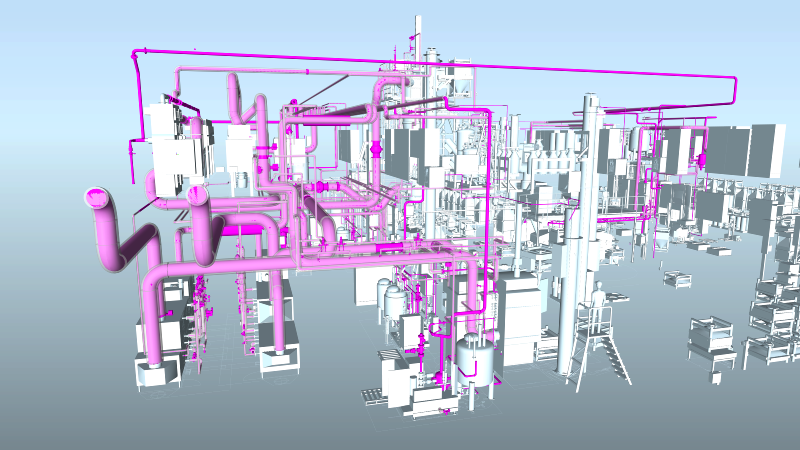Select the human figure on the platform
The width and height of the screenshot is (800, 450).
pyautogui.click(x=598, y=299)
